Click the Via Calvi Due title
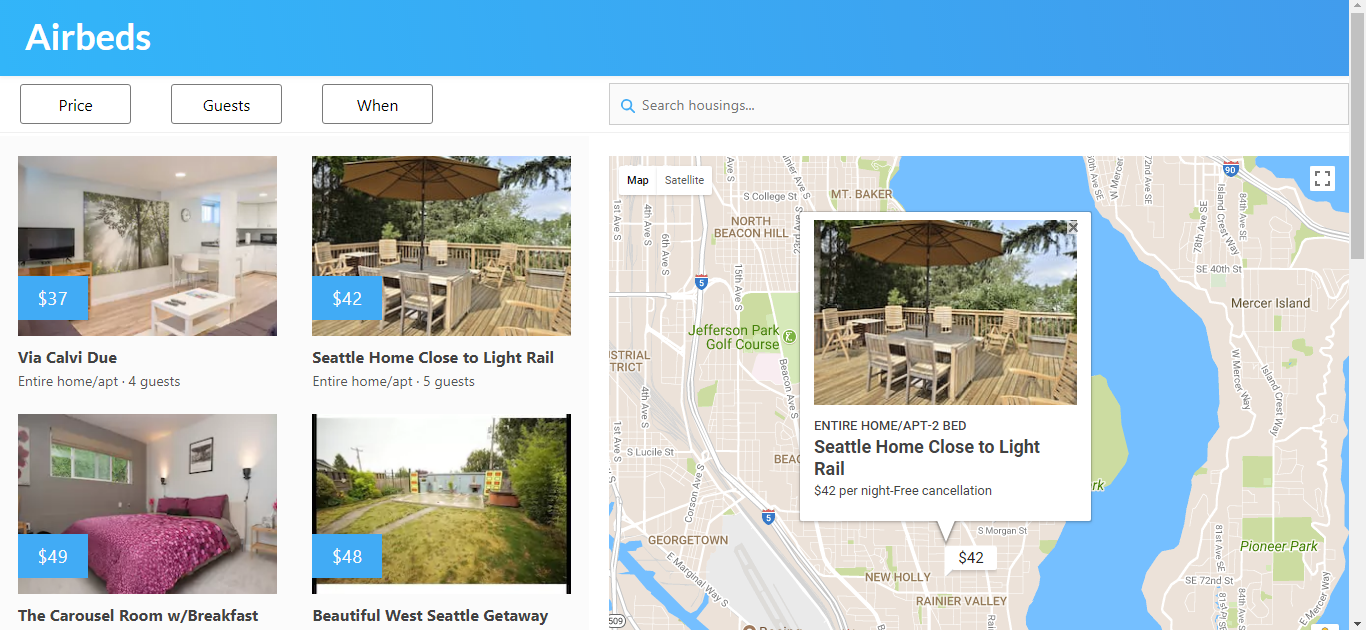 [x=67, y=357]
